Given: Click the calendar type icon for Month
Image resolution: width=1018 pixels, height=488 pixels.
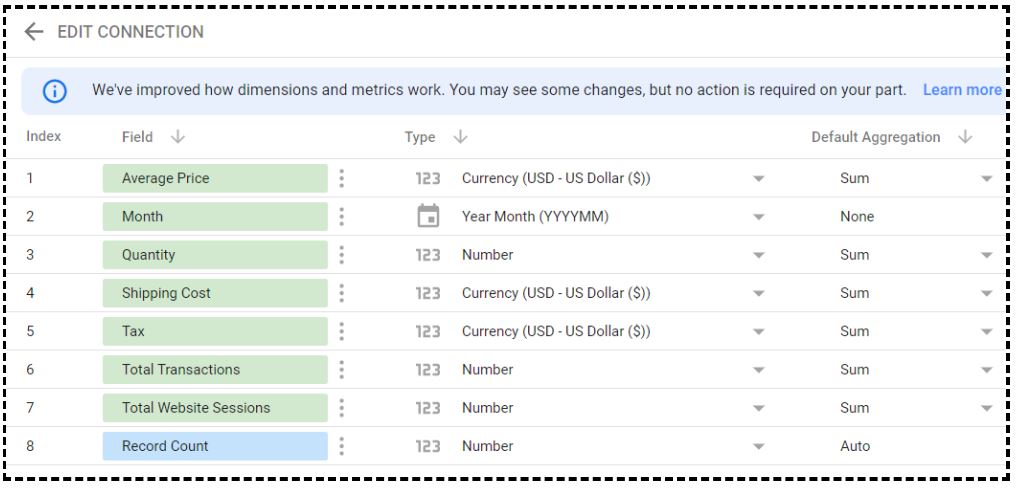Looking at the screenshot, I should pyautogui.click(x=428, y=216).
